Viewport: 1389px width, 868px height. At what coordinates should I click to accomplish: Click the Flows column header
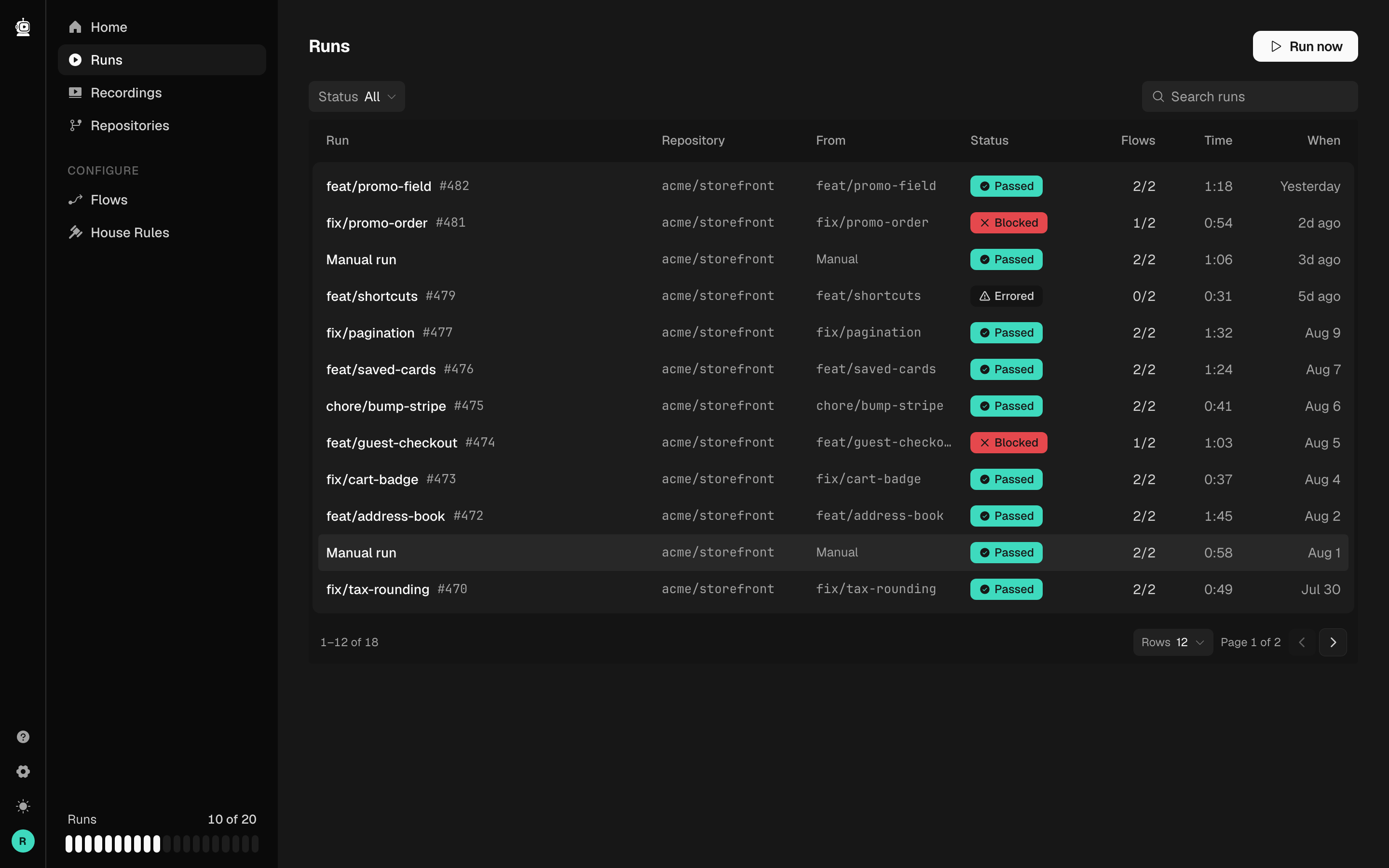point(1138,141)
